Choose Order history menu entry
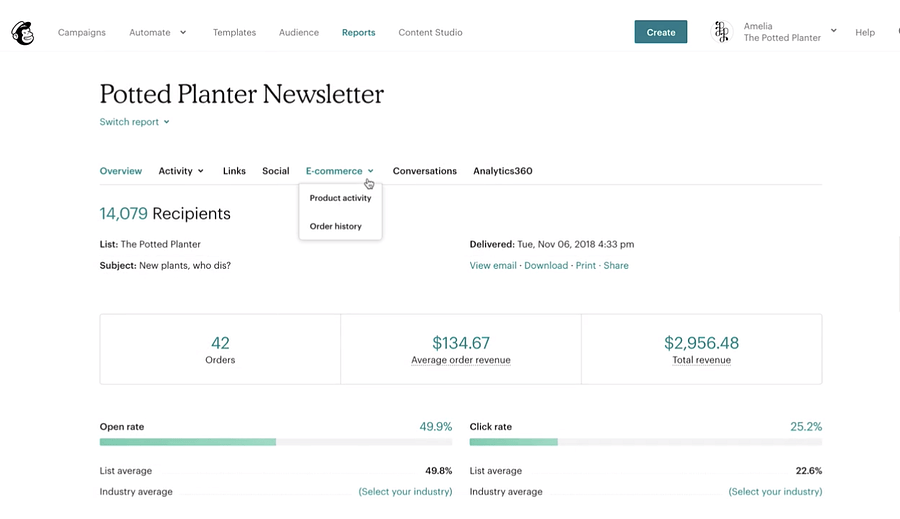 (335, 226)
